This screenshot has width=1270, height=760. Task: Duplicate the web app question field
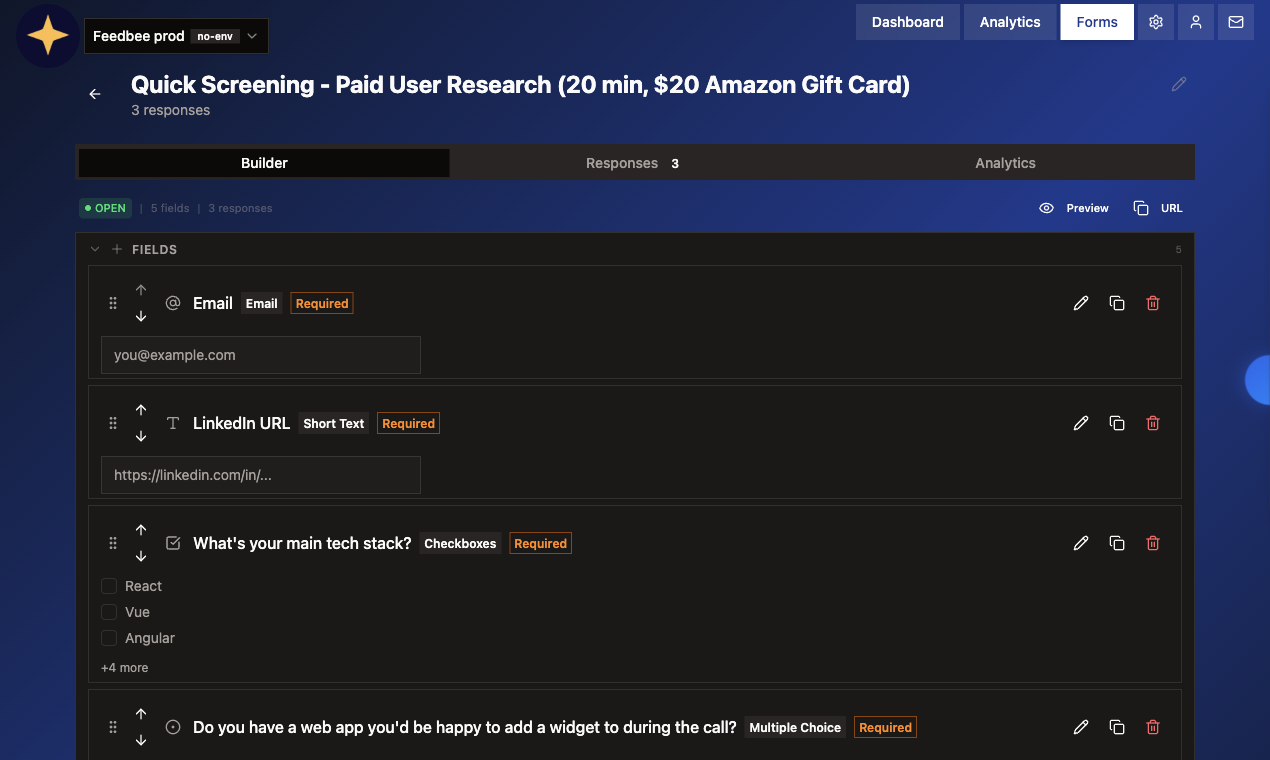(x=1117, y=727)
